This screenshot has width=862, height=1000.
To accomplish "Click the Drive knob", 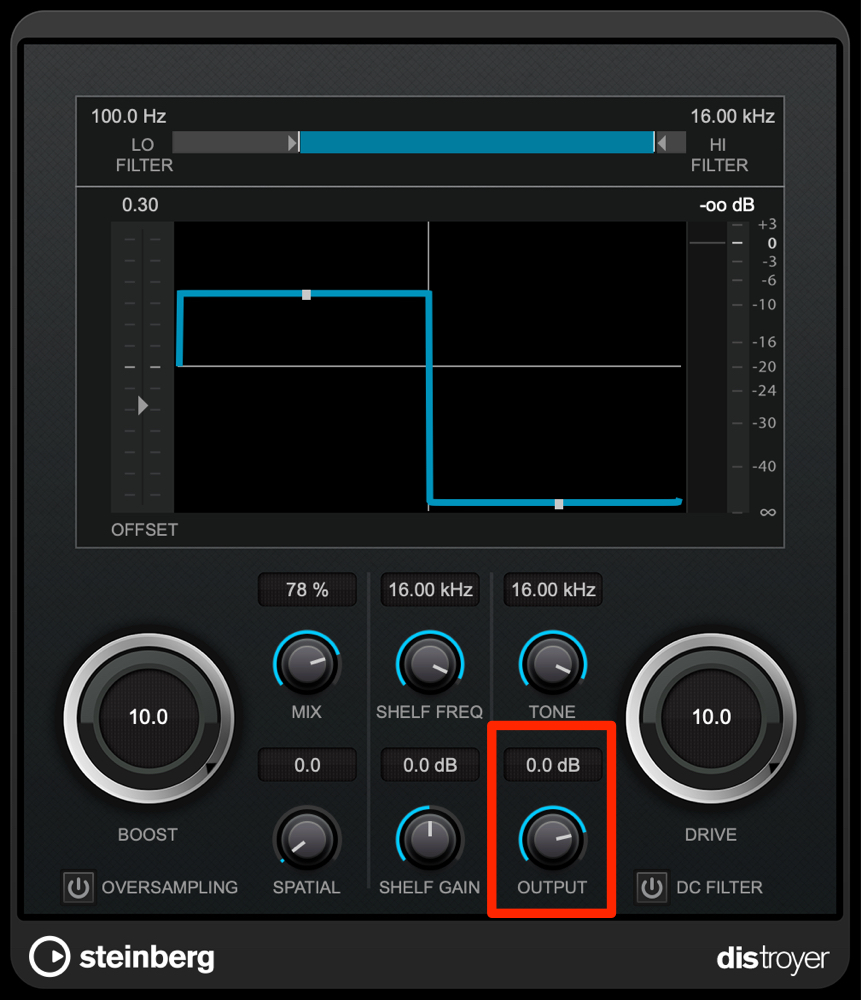I will pos(711,717).
